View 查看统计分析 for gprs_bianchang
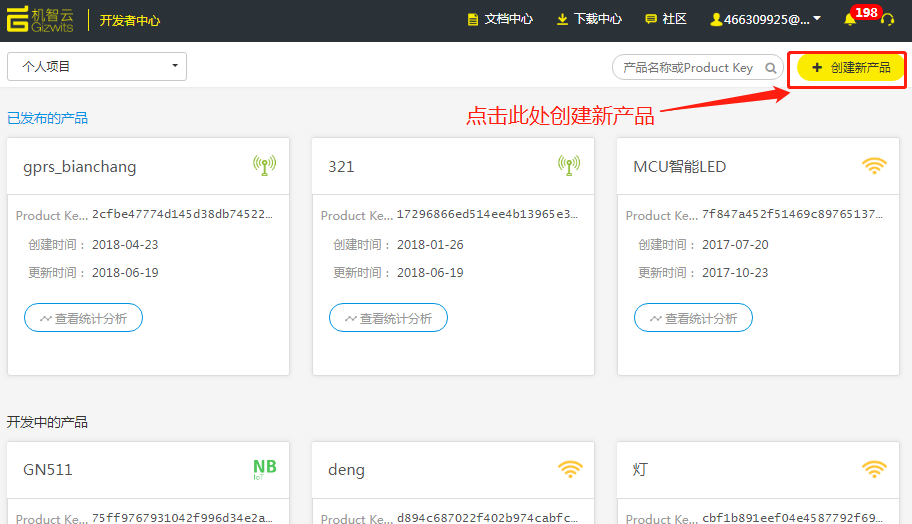The width and height of the screenshot is (912, 524). [x=83, y=318]
